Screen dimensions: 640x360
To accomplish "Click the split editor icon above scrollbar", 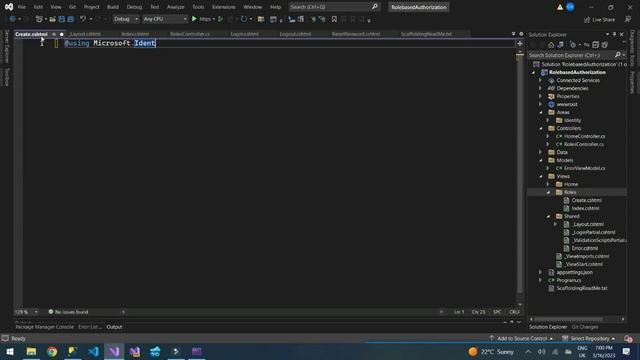I will pos(520,43).
